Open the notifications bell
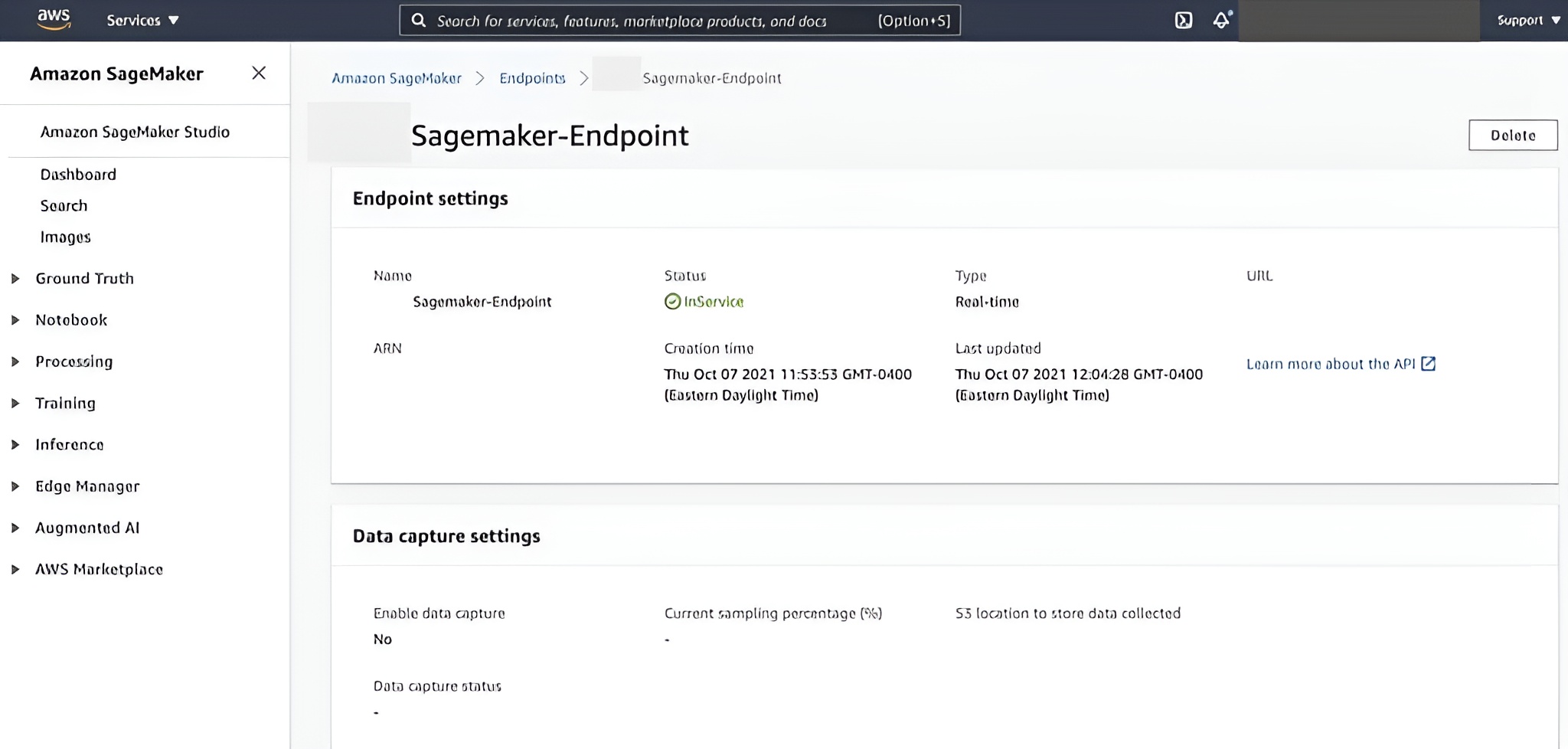The height and width of the screenshot is (749, 1568). pyautogui.click(x=1220, y=20)
